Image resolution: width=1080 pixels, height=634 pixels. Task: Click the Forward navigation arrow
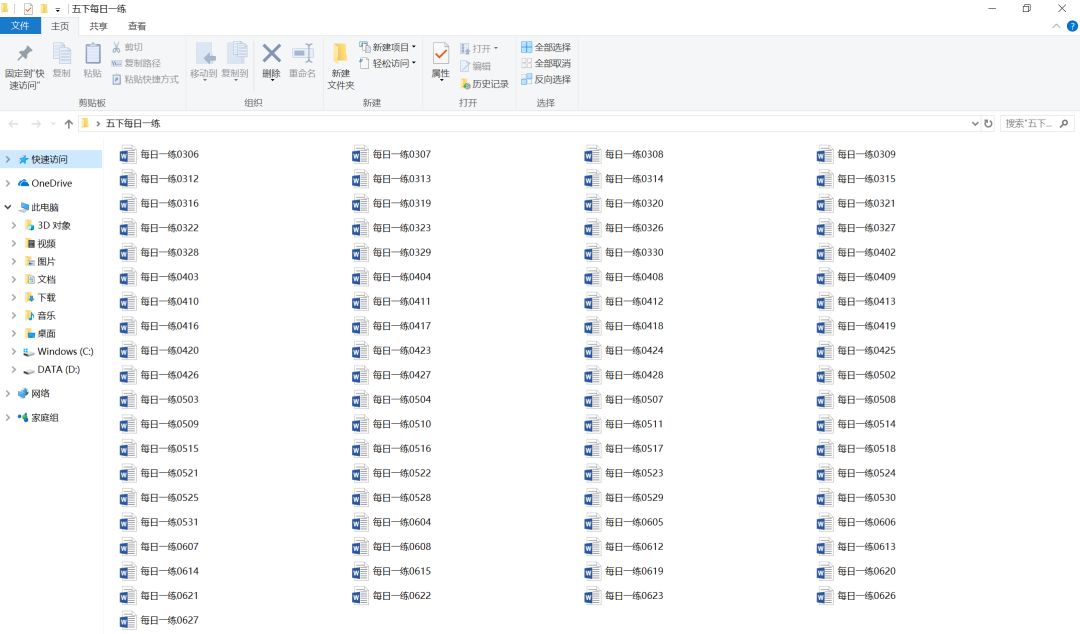click(x=36, y=123)
